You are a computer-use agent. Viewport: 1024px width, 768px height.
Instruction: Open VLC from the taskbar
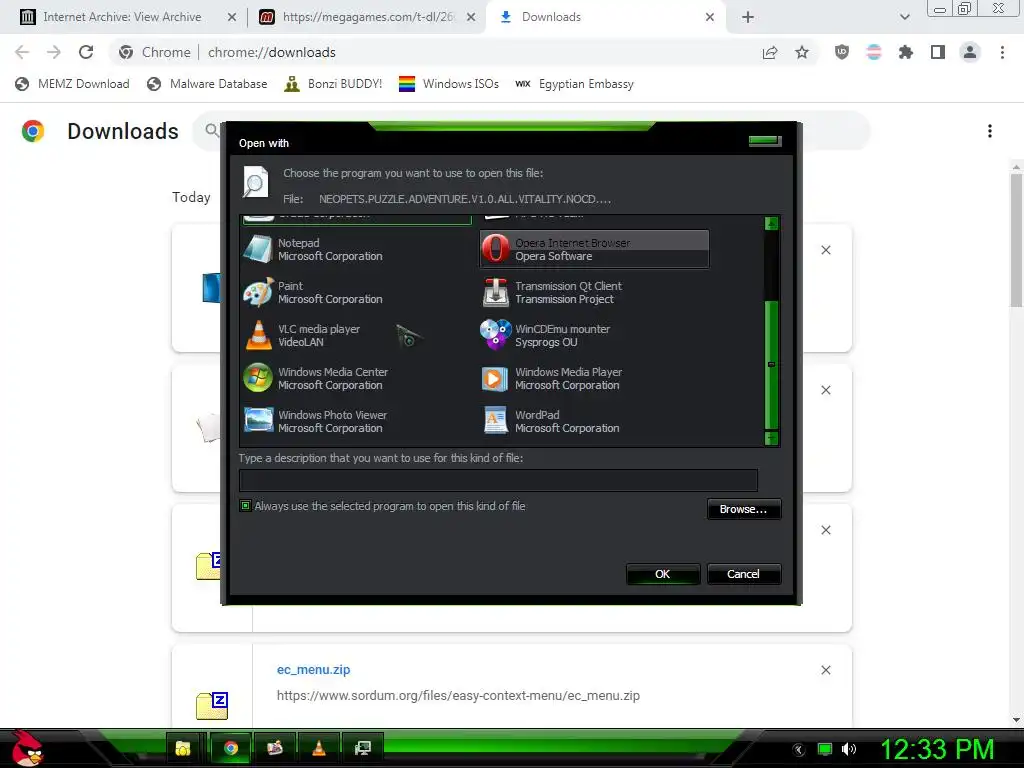(x=319, y=748)
